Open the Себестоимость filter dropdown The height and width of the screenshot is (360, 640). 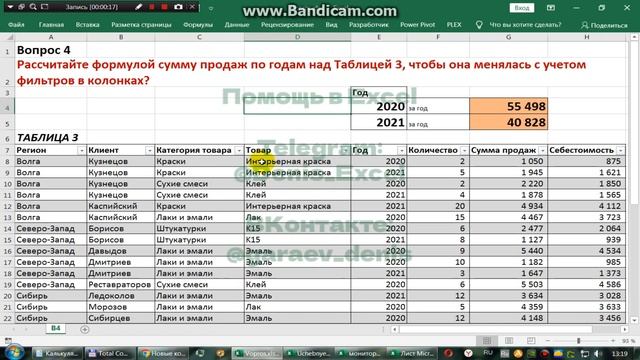[621, 151]
